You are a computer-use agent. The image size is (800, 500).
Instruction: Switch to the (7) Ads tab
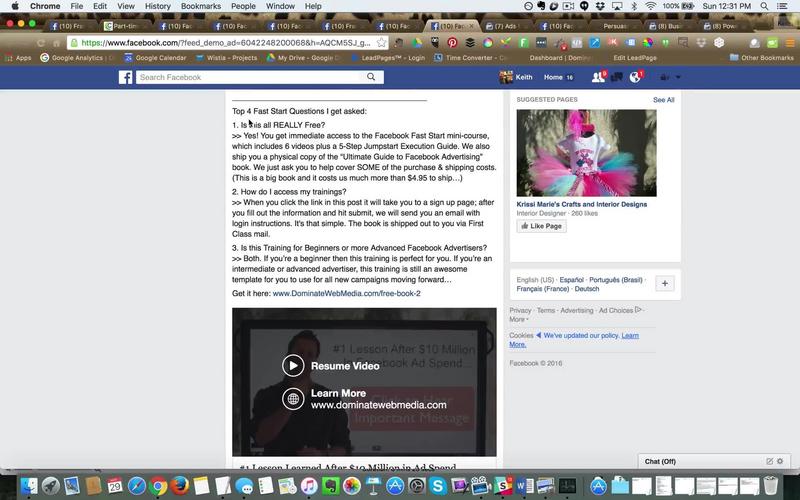coord(507,26)
